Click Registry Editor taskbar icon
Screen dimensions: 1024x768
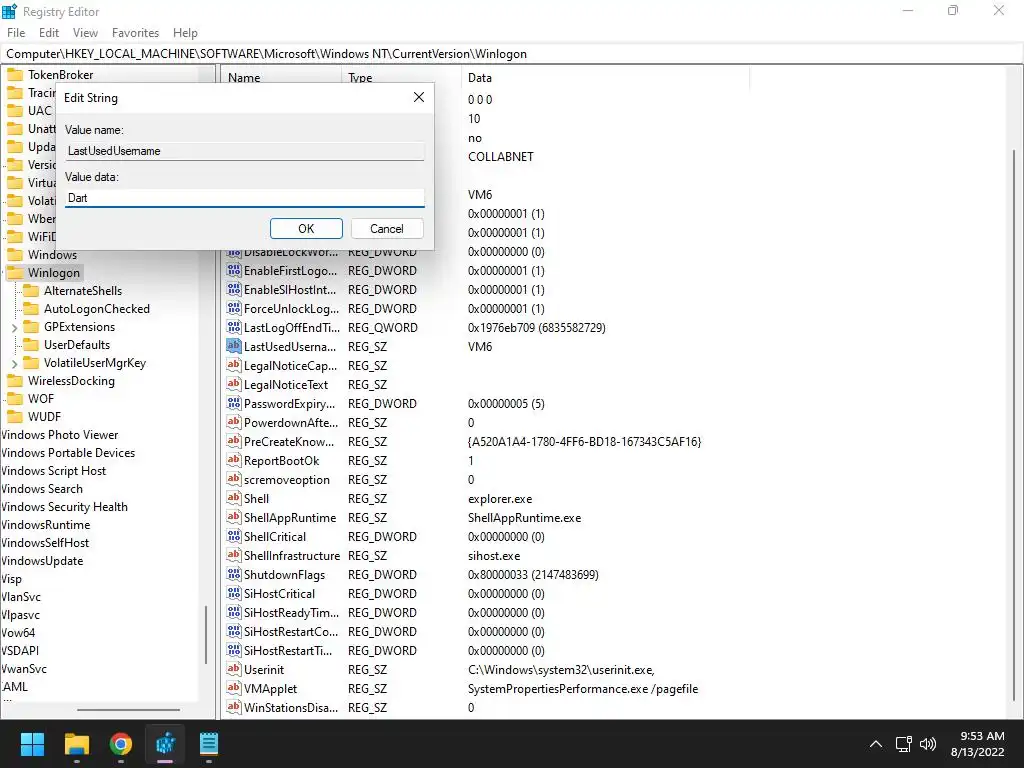165,744
